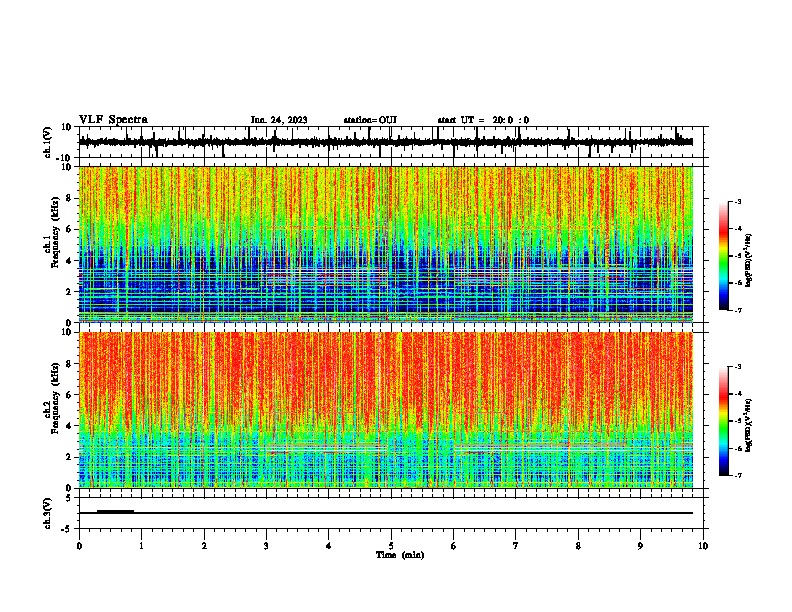Click the ch.2 frequency tick "2"

[x=69, y=457]
